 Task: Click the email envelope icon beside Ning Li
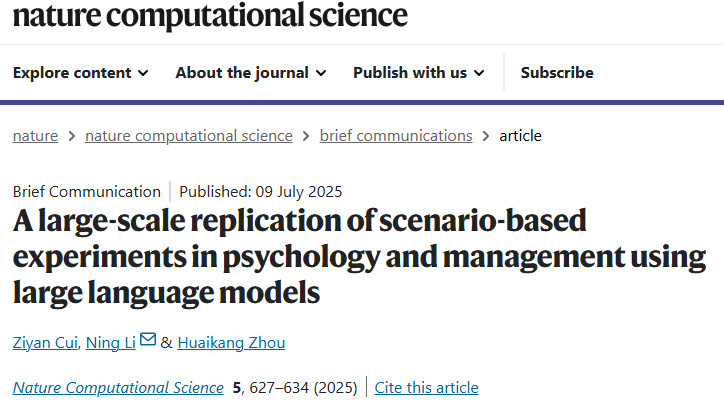pyautogui.click(x=148, y=341)
